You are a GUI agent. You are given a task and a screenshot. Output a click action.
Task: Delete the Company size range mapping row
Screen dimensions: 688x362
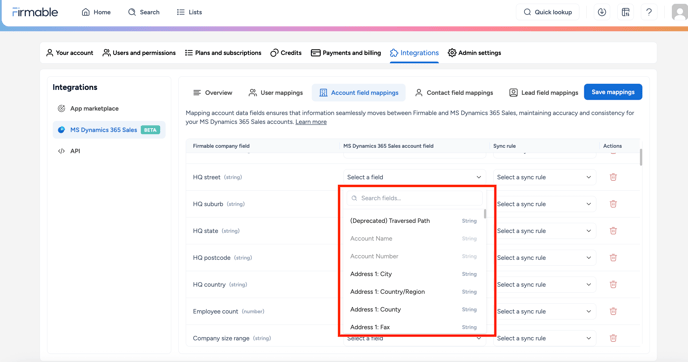coord(613,338)
